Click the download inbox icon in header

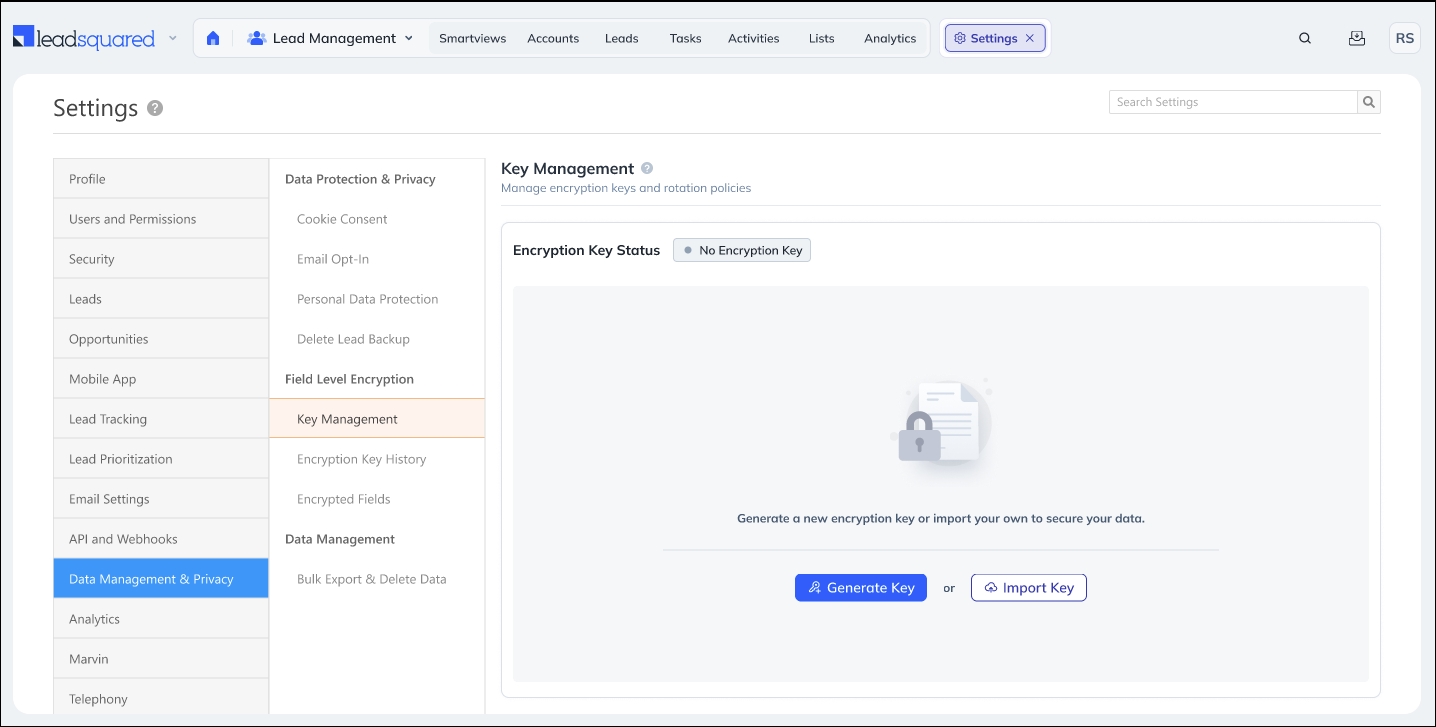1356,38
